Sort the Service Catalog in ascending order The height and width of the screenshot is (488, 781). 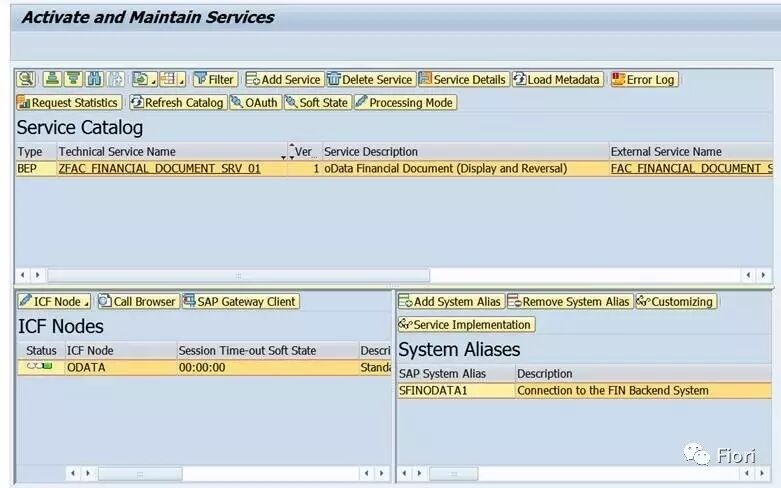(52, 79)
